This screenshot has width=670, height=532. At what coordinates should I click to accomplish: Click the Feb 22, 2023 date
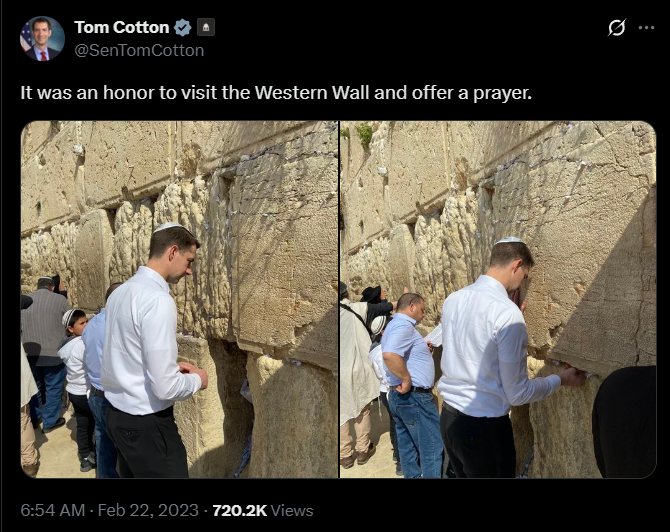[148, 510]
